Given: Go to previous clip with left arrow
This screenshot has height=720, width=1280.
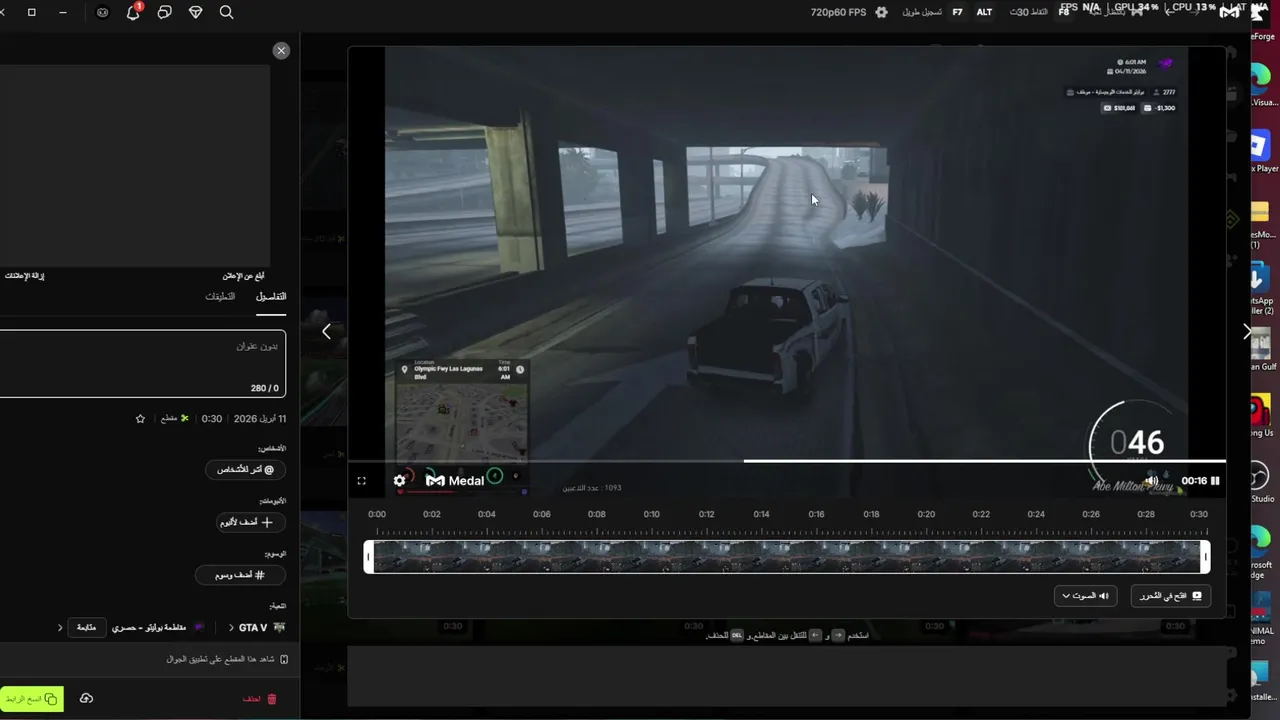Looking at the screenshot, I should (326, 331).
